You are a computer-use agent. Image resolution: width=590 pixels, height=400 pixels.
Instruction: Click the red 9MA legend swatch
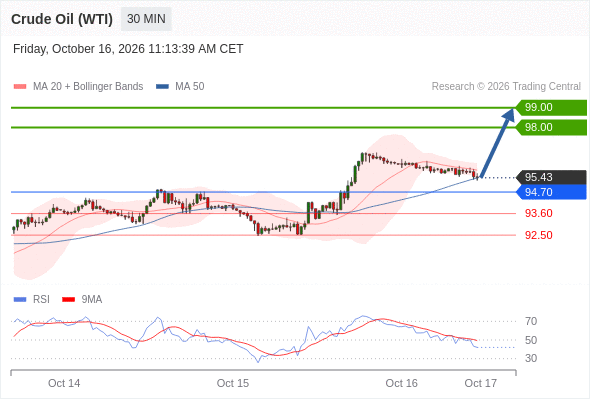[68, 300]
